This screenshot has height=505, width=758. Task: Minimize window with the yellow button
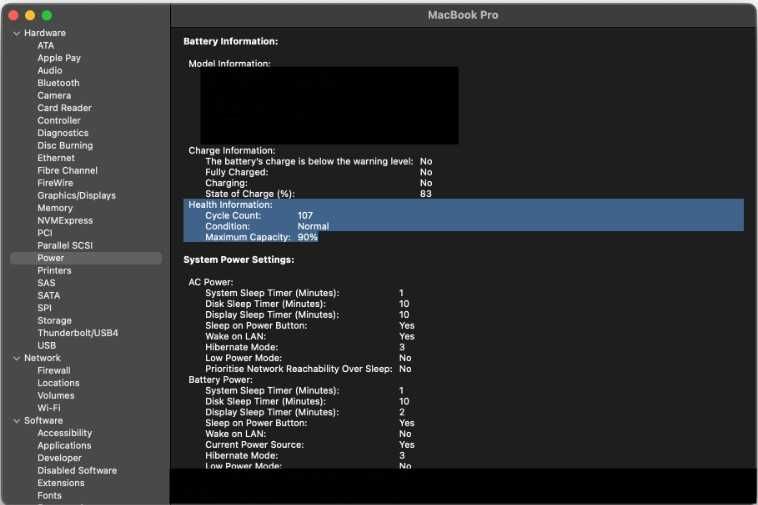[30, 16]
